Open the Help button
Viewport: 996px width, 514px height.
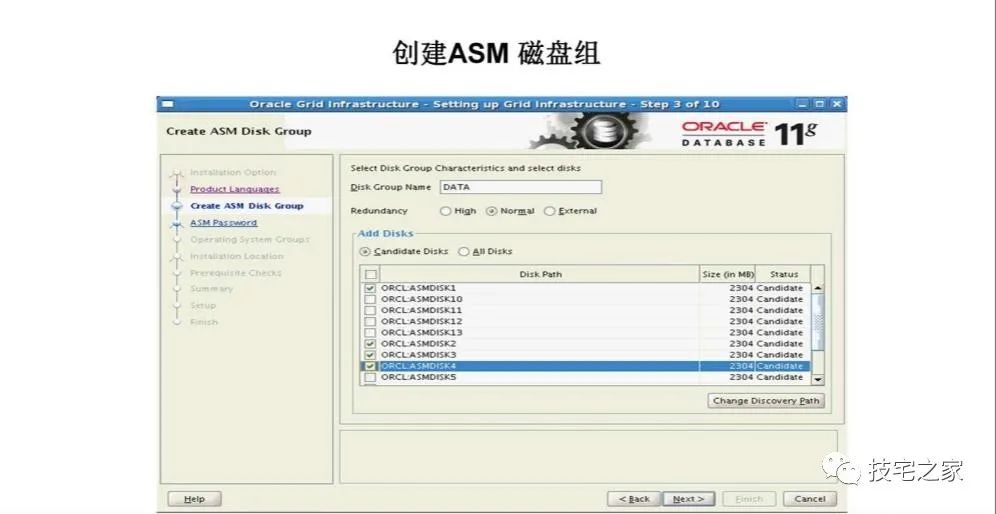coord(194,499)
